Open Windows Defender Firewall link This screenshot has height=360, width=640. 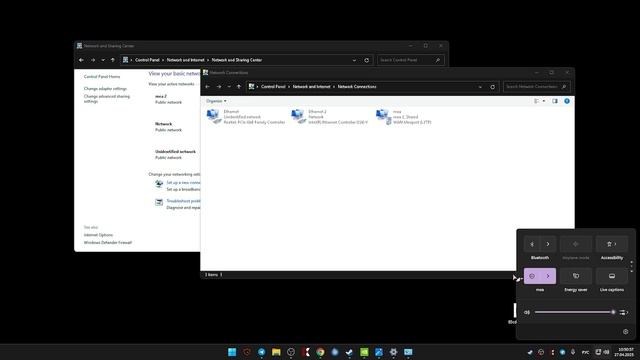click(x=108, y=242)
